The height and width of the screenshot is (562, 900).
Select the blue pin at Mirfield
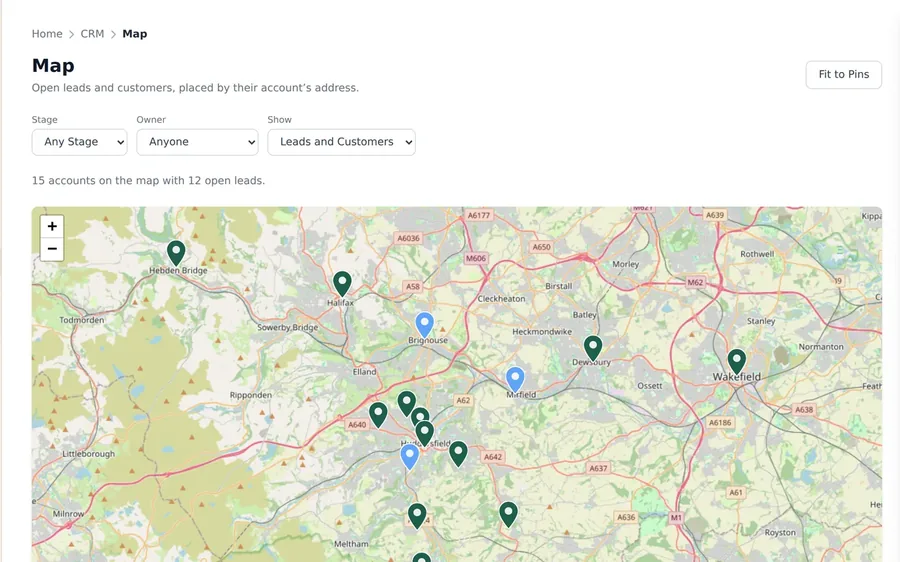pyautogui.click(x=515, y=380)
